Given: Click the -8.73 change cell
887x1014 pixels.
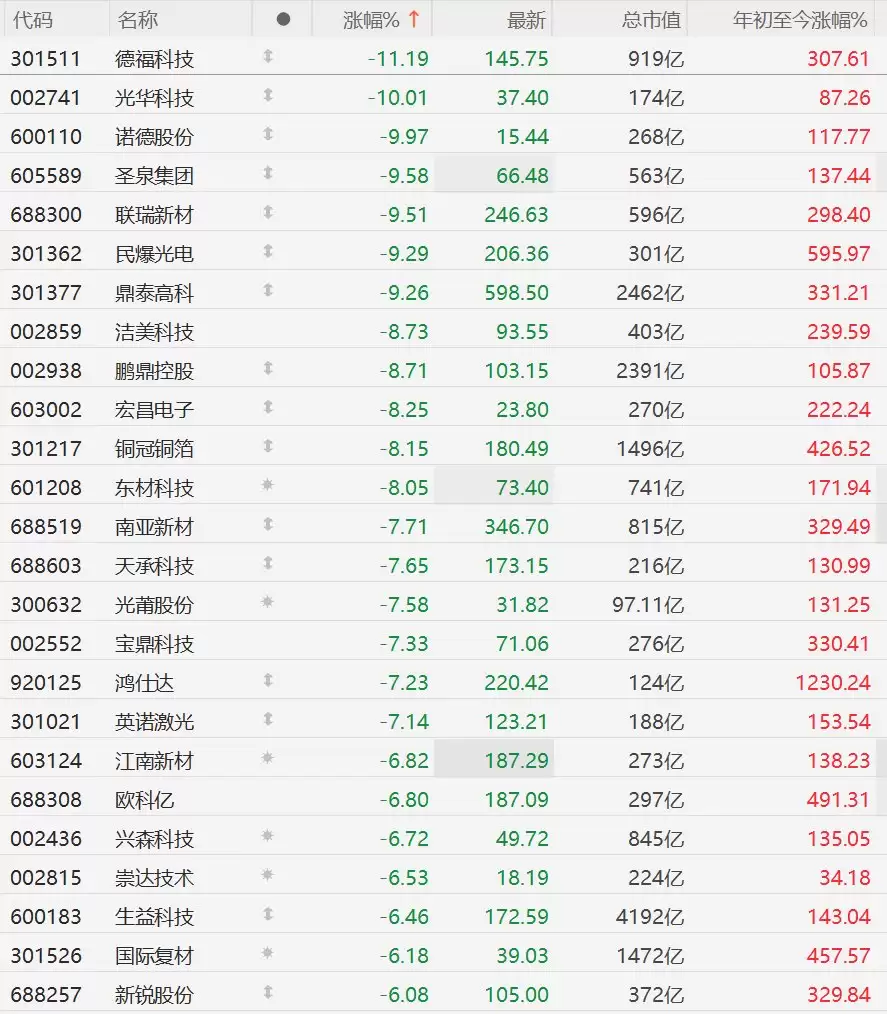Looking at the screenshot, I should tap(404, 332).
